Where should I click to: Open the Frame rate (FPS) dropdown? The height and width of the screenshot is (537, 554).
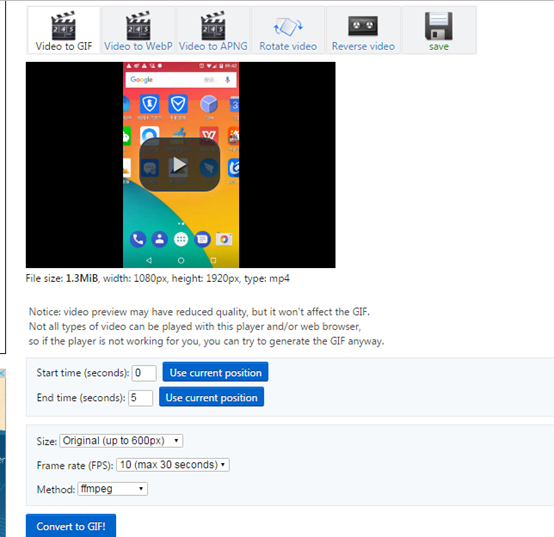point(173,465)
